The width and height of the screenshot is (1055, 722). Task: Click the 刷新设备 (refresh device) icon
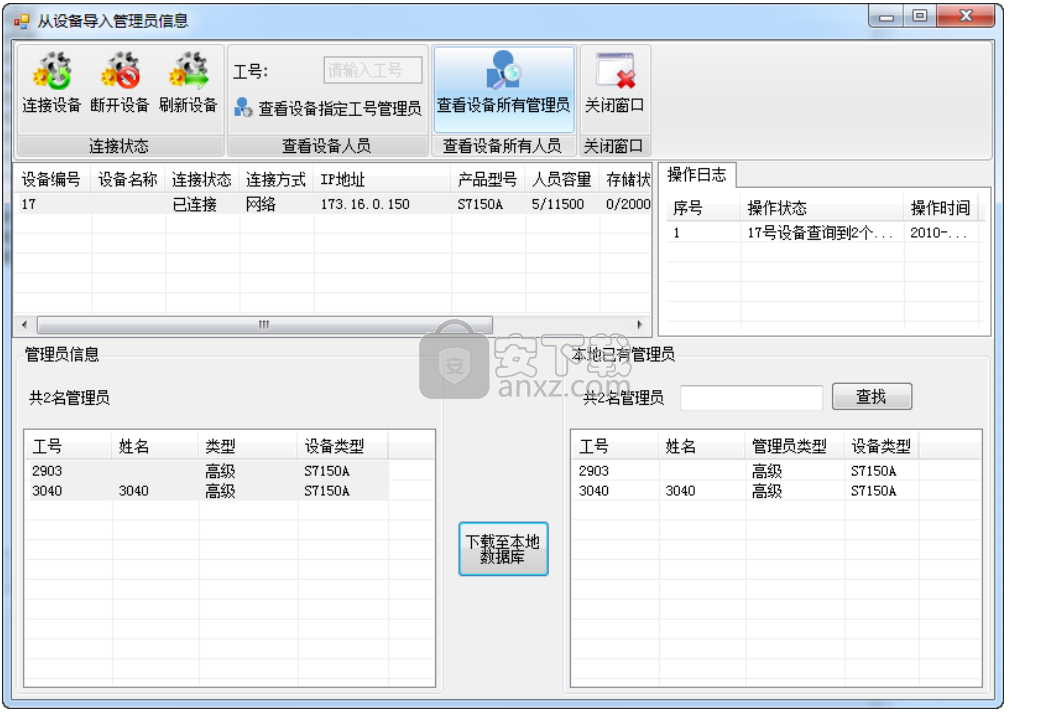188,69
